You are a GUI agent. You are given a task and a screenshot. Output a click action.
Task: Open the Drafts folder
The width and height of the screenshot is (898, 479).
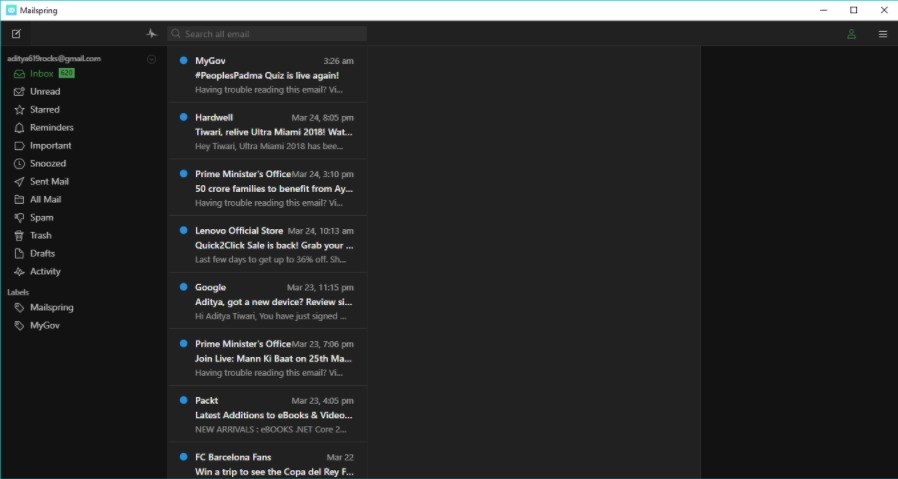(x=42, y=254)
